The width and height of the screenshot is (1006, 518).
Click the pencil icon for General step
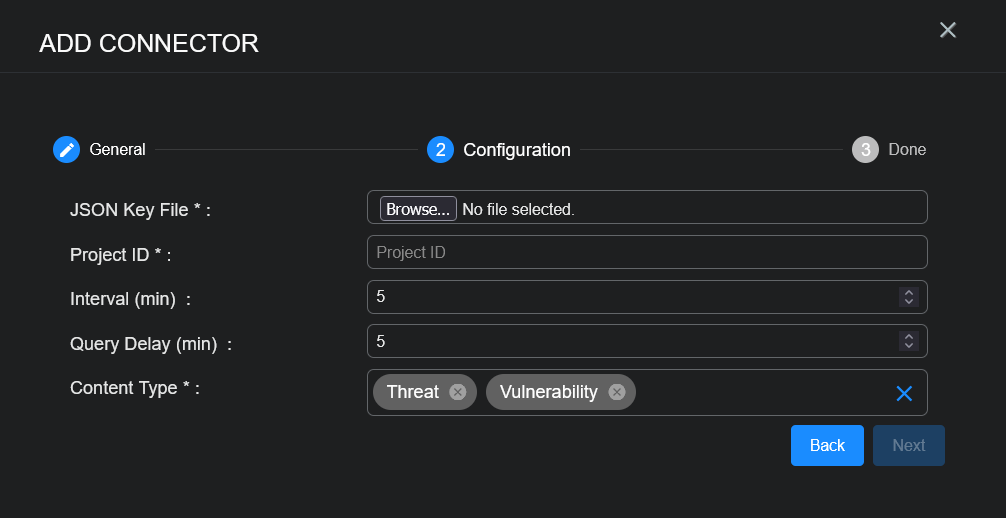point(66,150)
